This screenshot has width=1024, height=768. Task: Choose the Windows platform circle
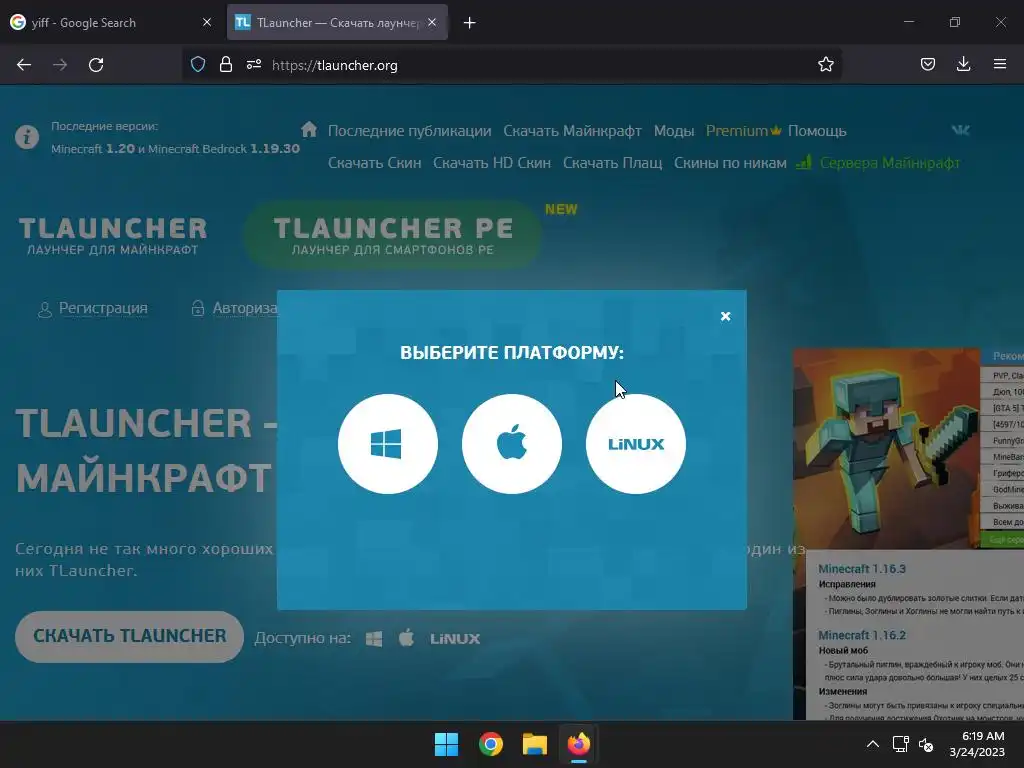pos(387,444)
